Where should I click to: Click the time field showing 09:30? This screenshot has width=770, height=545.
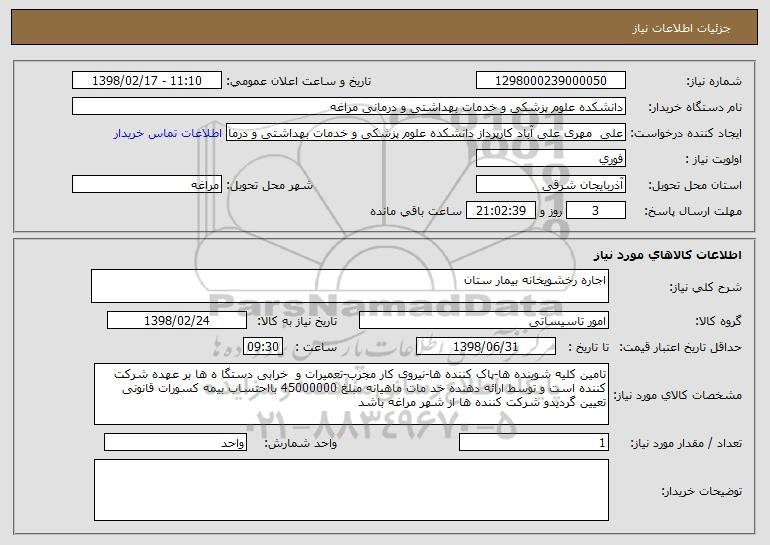coord(263,347)
